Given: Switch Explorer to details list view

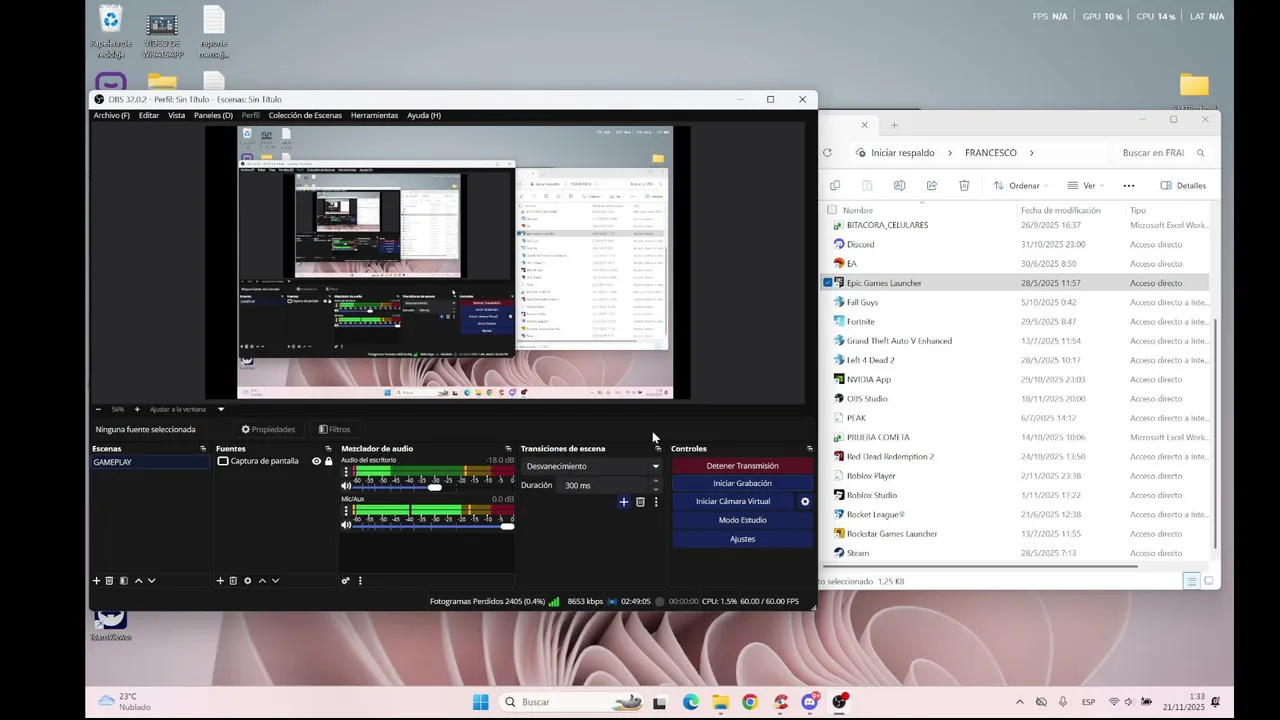Looking at the screenshot, I should [1191, 581].
